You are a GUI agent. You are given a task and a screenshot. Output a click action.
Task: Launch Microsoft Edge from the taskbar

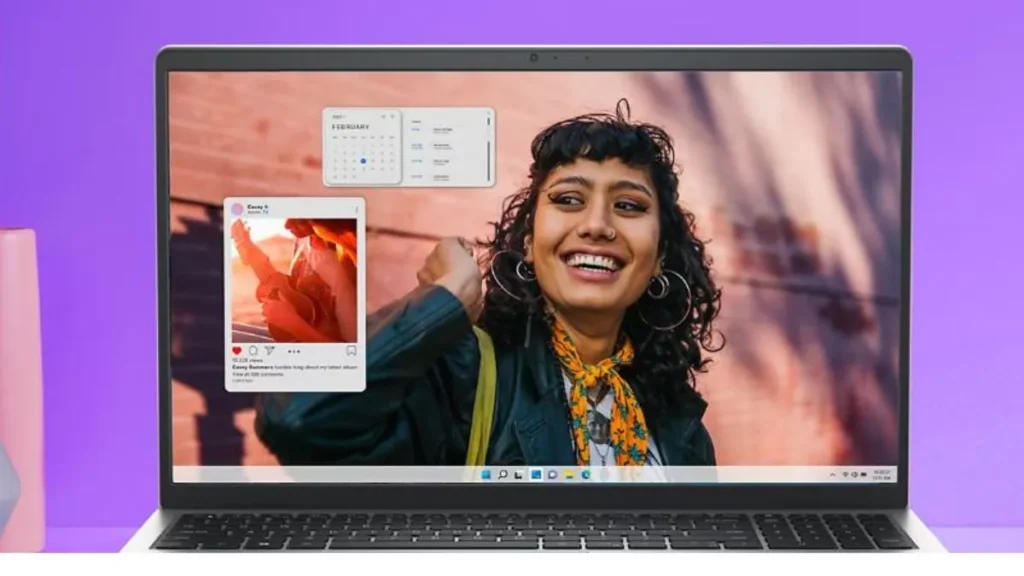click(x=586, y=474)
